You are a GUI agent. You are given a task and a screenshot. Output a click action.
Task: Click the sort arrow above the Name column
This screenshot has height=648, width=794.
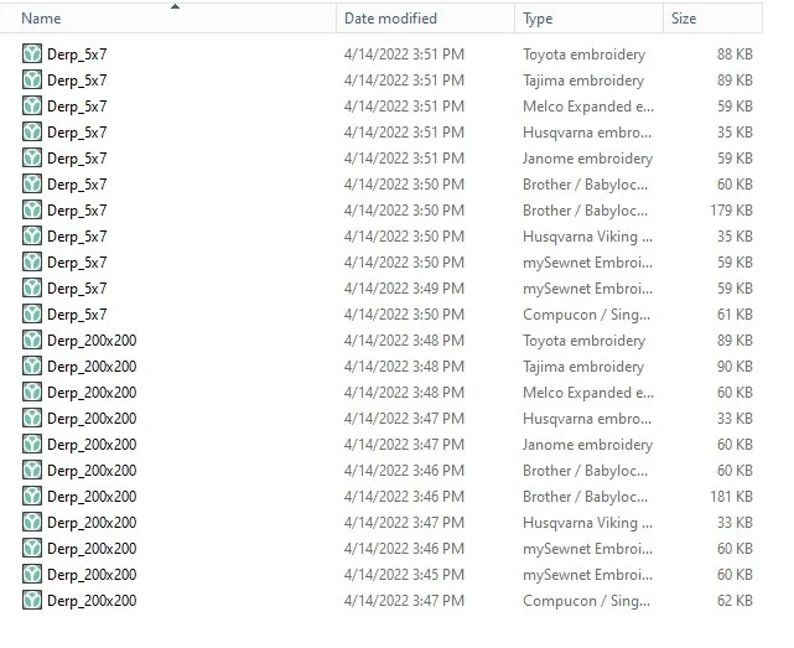click(175, 6)
